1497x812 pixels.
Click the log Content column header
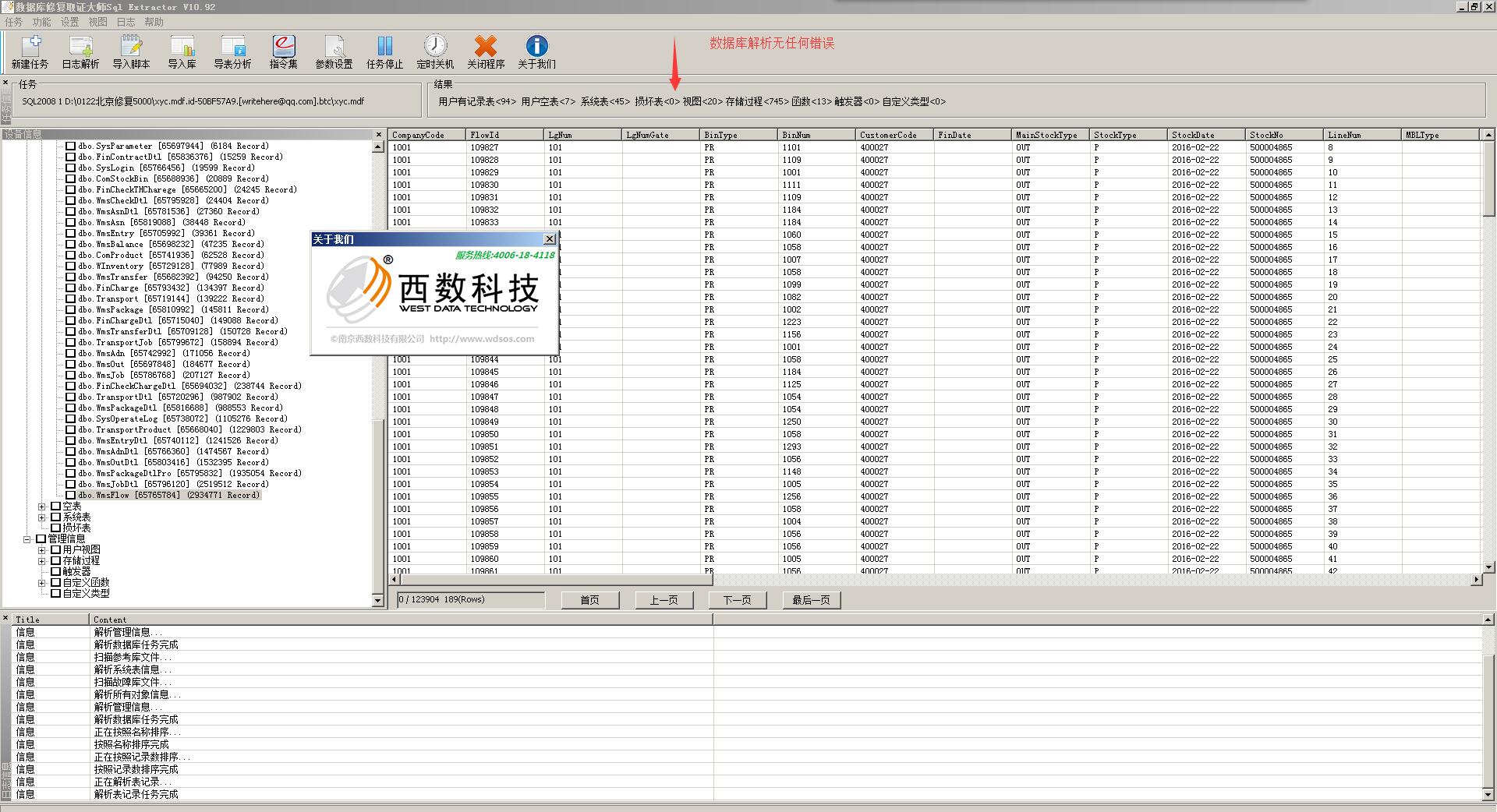[402, 620]
